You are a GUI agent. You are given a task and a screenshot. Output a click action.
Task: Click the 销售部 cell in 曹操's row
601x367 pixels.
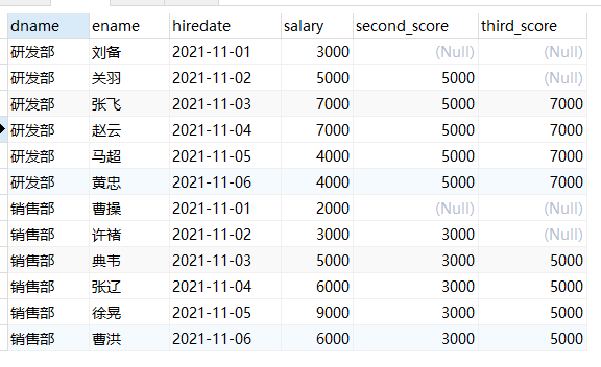[48, 208]
